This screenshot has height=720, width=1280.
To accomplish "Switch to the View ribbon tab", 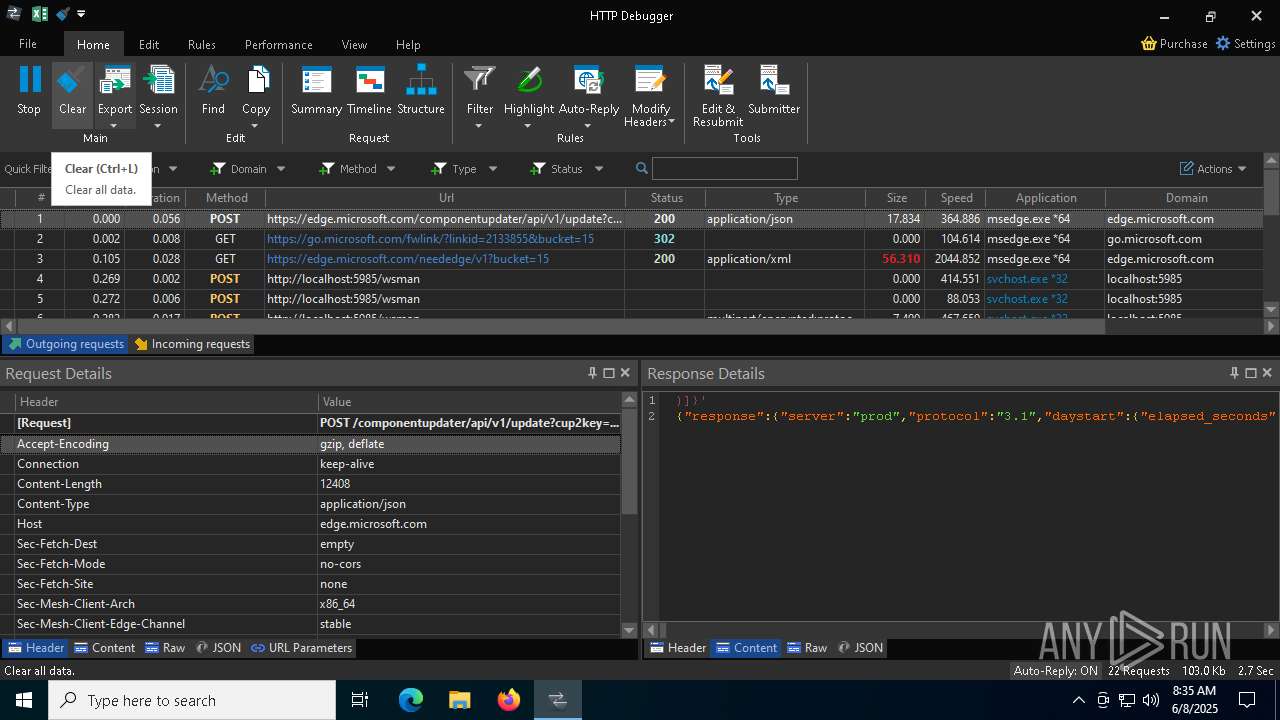I will pos(354,44).
